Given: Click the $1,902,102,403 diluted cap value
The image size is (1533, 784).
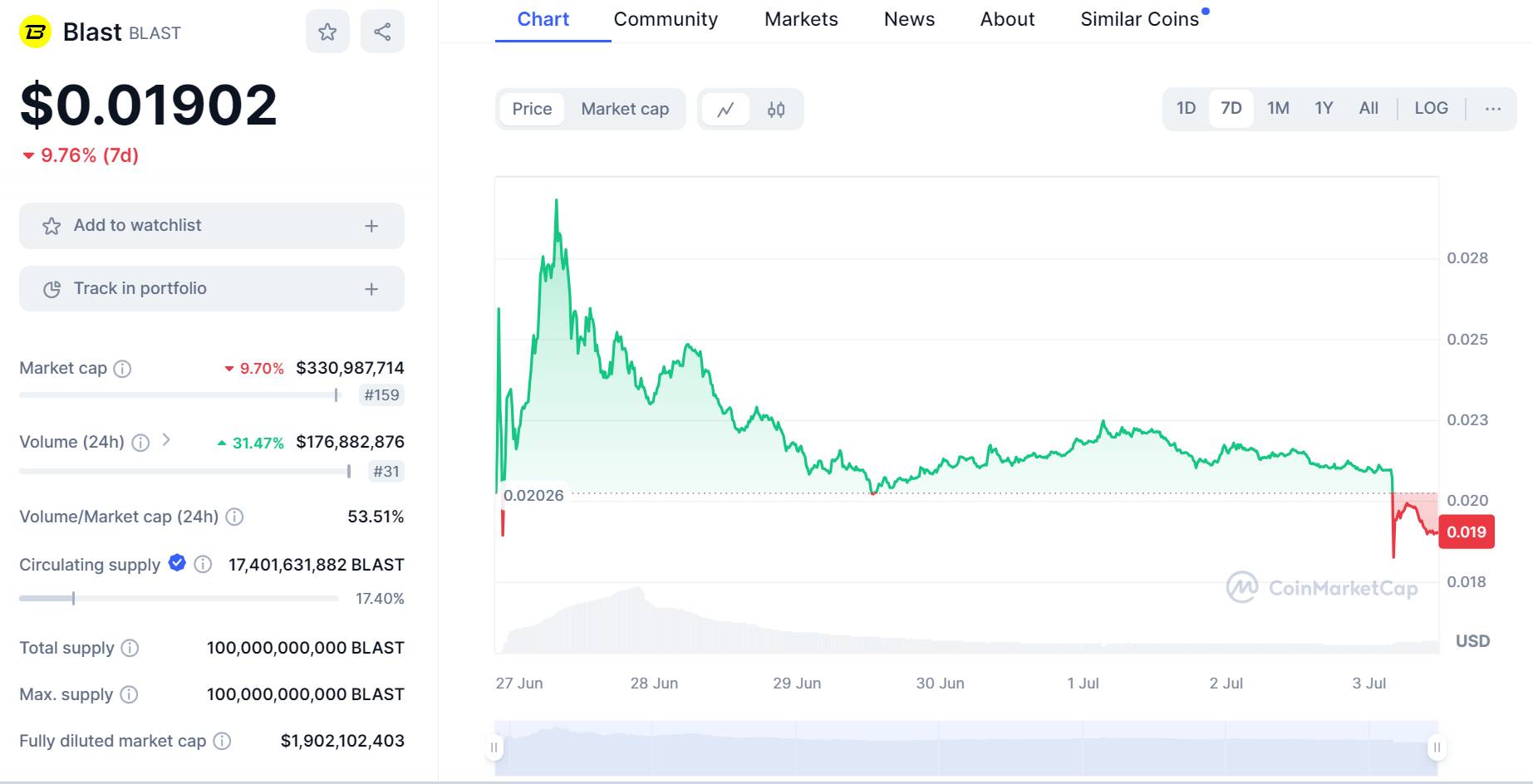Looking at the screenshot, I should [342, 741].
